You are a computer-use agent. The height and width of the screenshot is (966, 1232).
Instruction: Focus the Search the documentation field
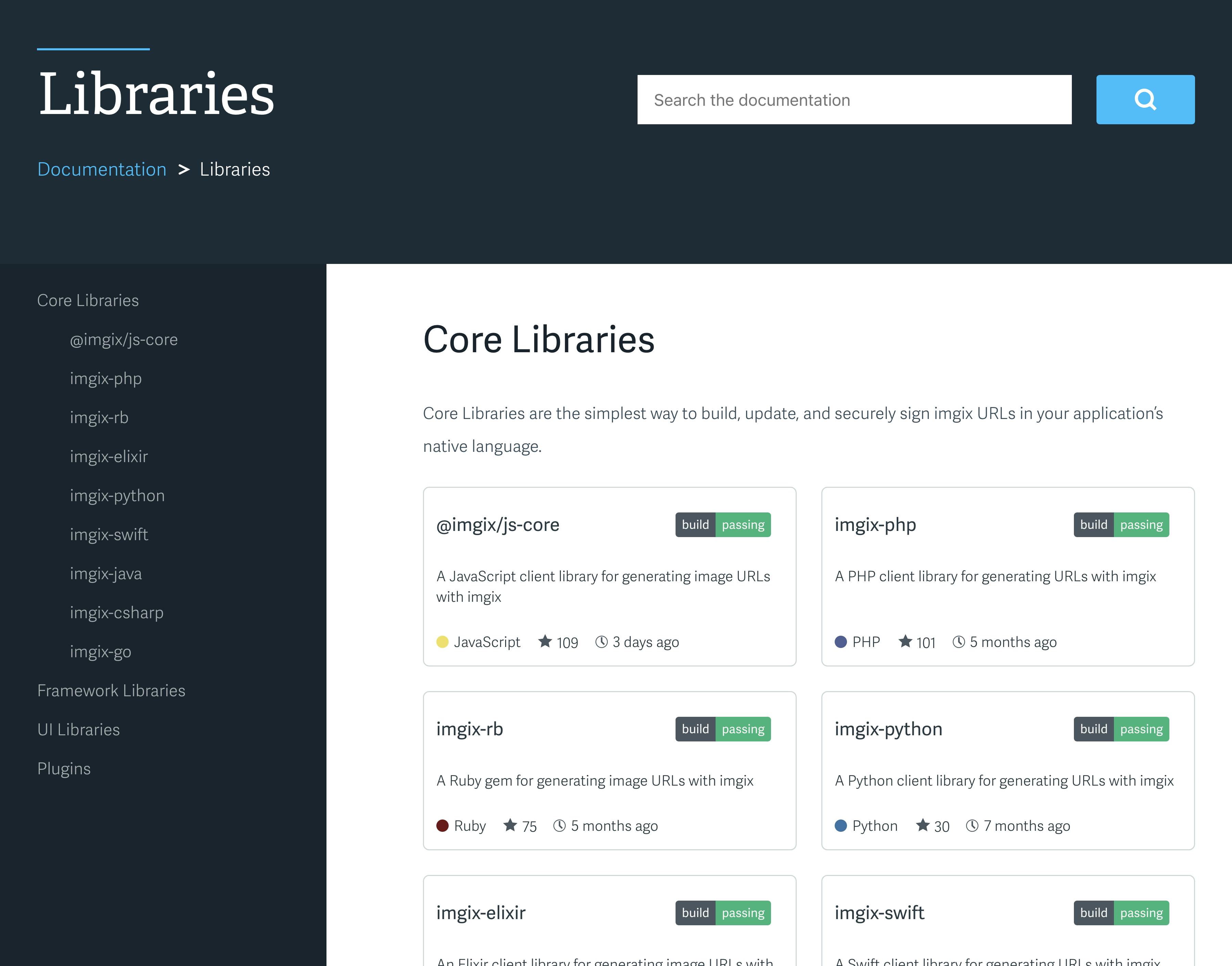[854, 100]
